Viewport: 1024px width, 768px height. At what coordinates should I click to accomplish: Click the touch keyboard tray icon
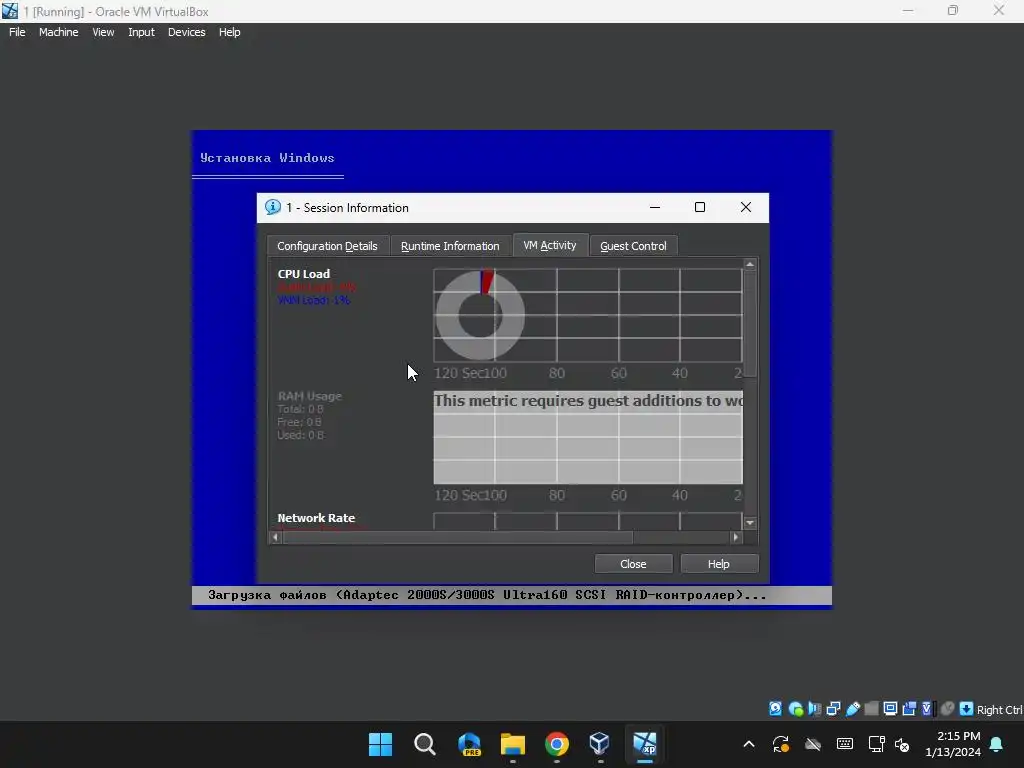[x=844, y=744]
